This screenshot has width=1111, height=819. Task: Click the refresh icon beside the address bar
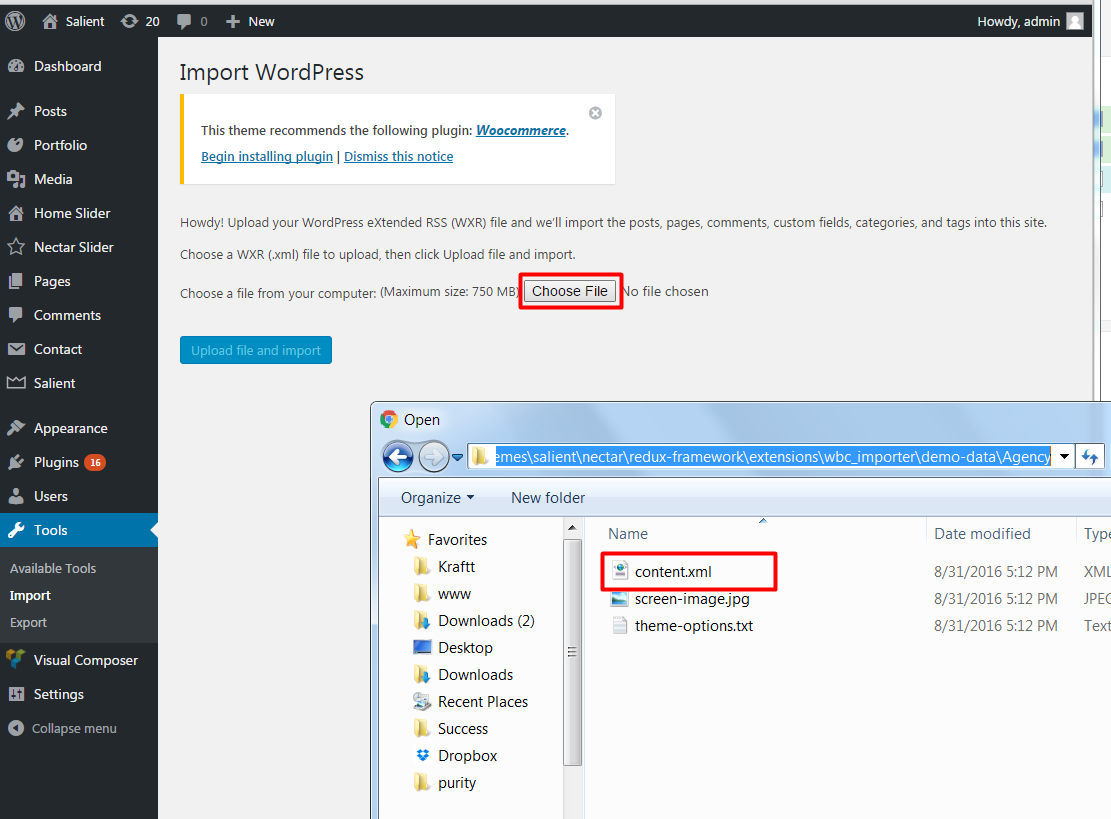coord(1090,457)
